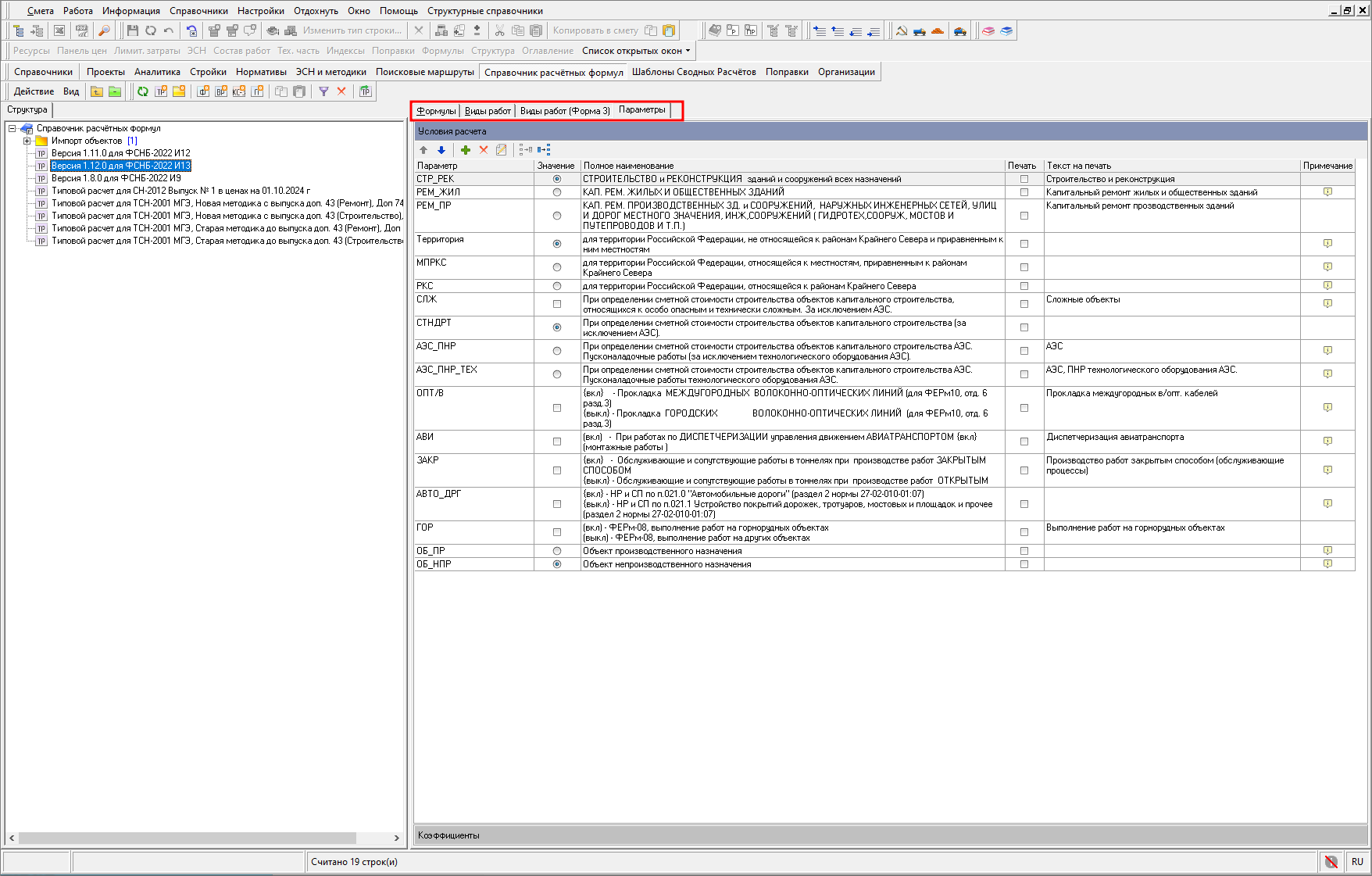Collapse the Справочник расчётных формул root node
Viewport: 1372px width, 876px height.
[x=13, y=128]
